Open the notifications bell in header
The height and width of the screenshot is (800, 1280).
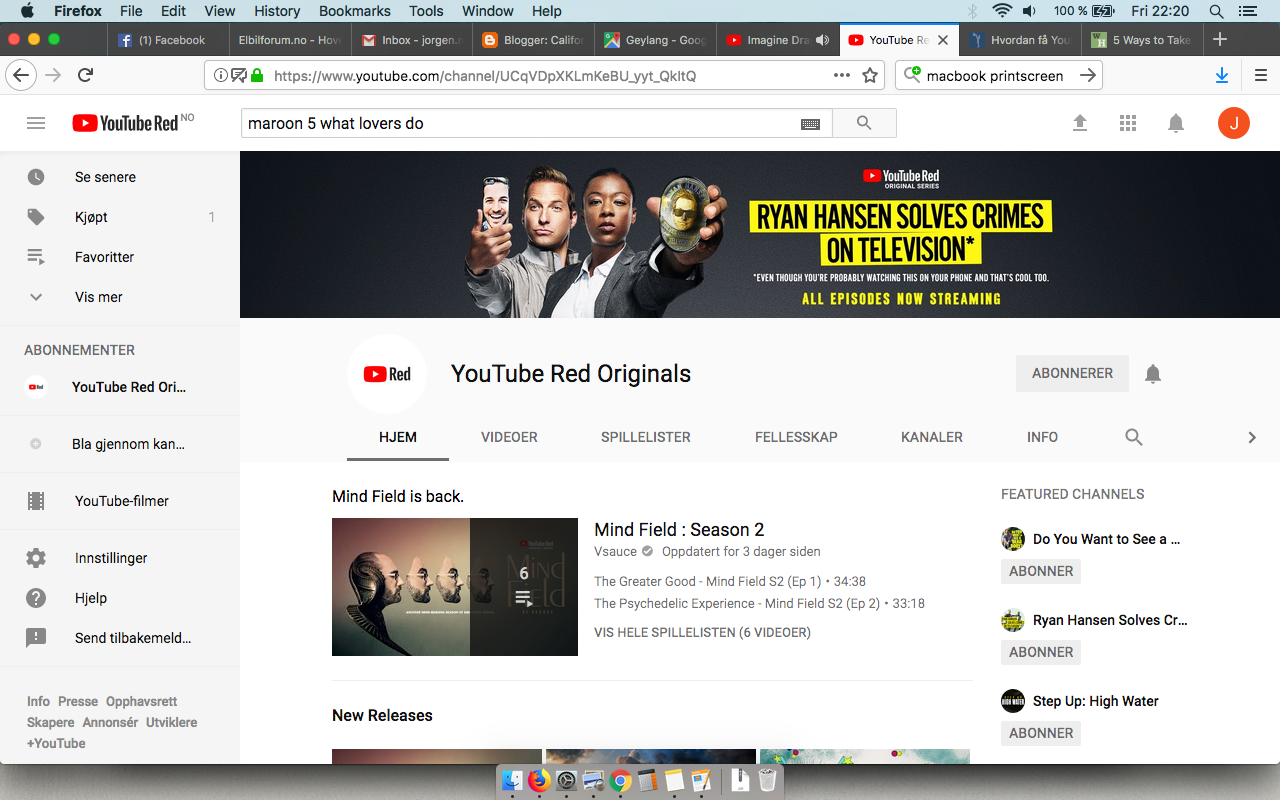[1176, 123]
